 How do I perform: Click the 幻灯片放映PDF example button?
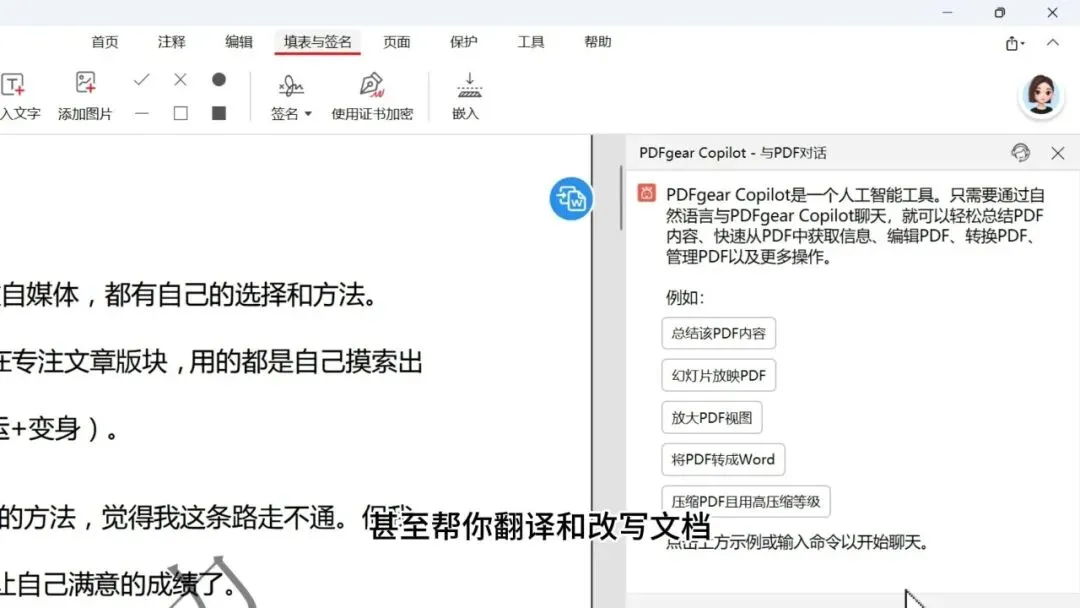click(x=718, y=375)
